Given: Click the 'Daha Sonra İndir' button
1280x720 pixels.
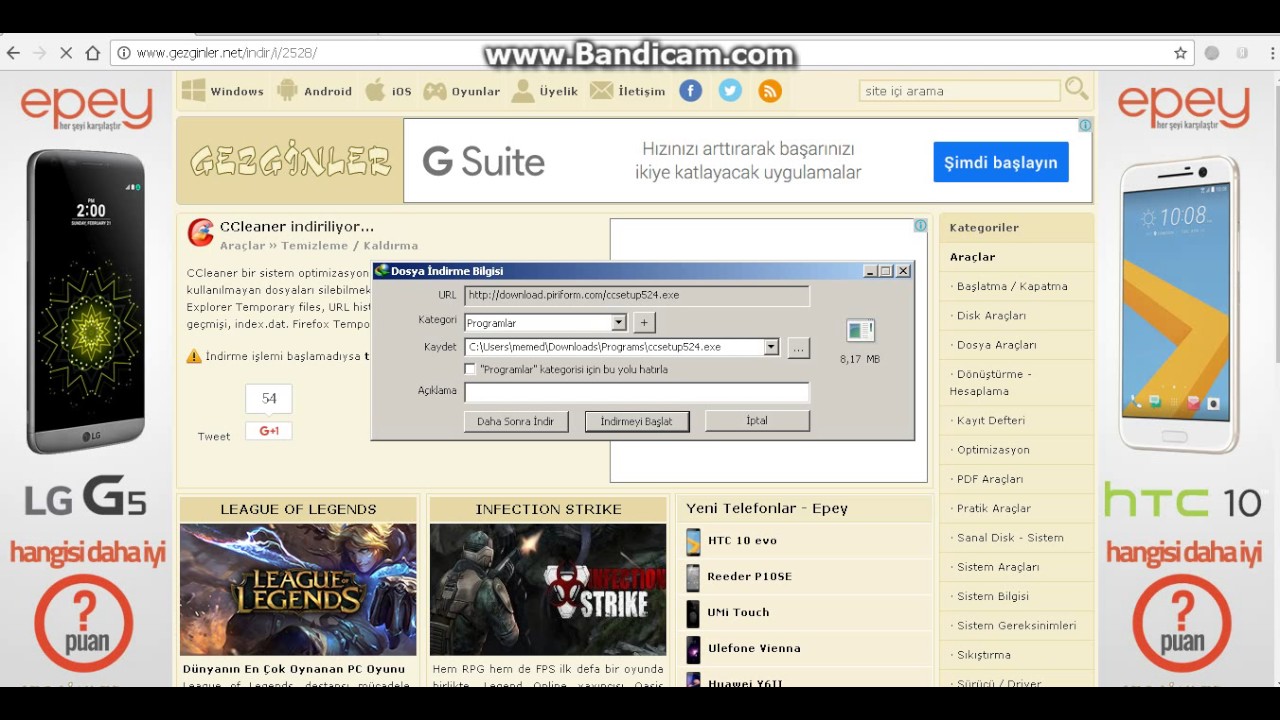Looking at the screenshot, I should click(x=516, y=421).
